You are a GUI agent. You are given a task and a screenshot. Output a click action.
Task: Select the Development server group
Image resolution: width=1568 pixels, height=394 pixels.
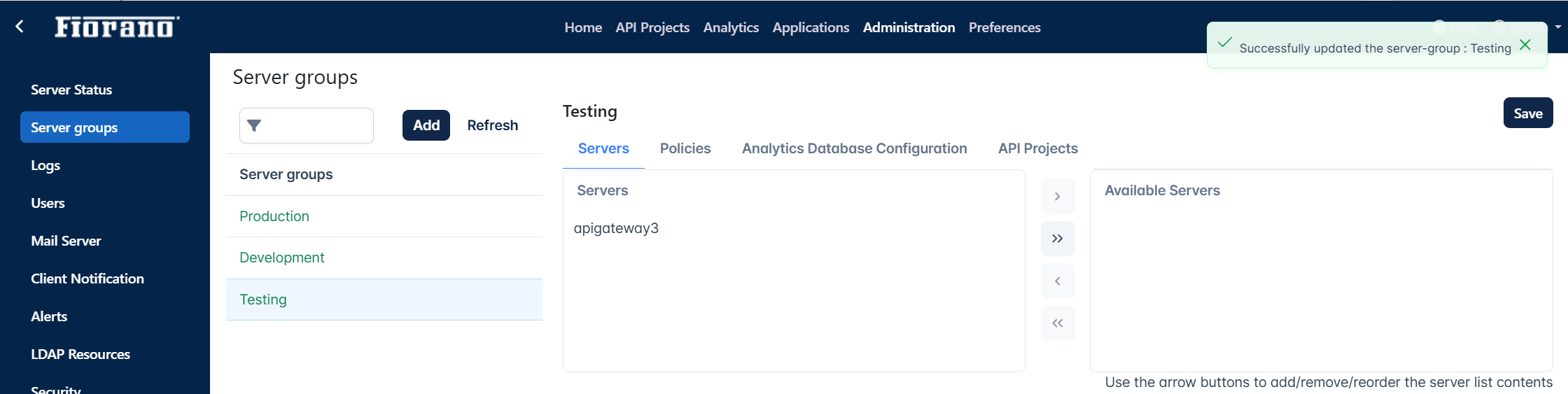384,258
